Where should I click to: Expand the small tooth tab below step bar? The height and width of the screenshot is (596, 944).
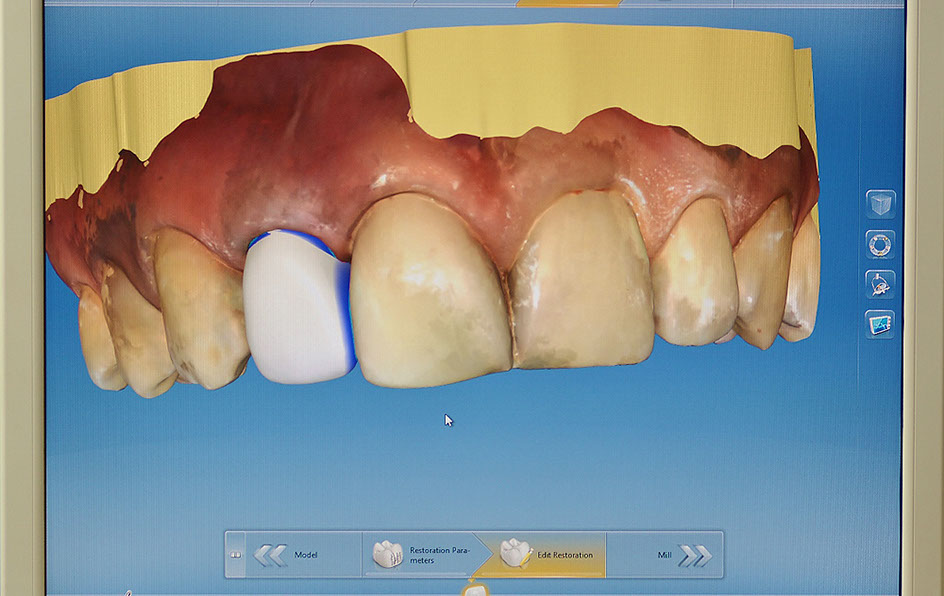coord(474,588)
